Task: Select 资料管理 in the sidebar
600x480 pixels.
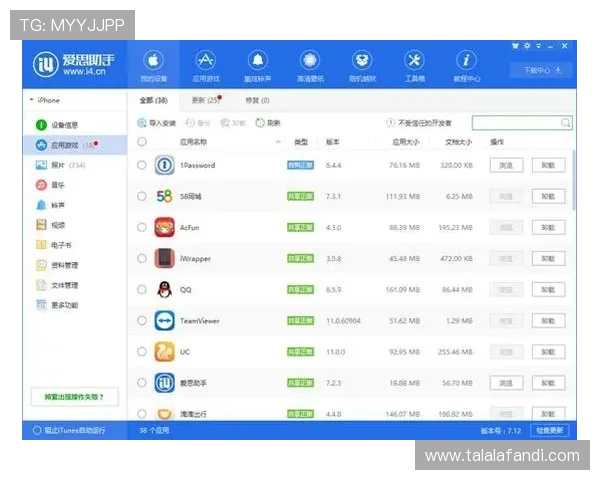Action: (x=75, y=265)
